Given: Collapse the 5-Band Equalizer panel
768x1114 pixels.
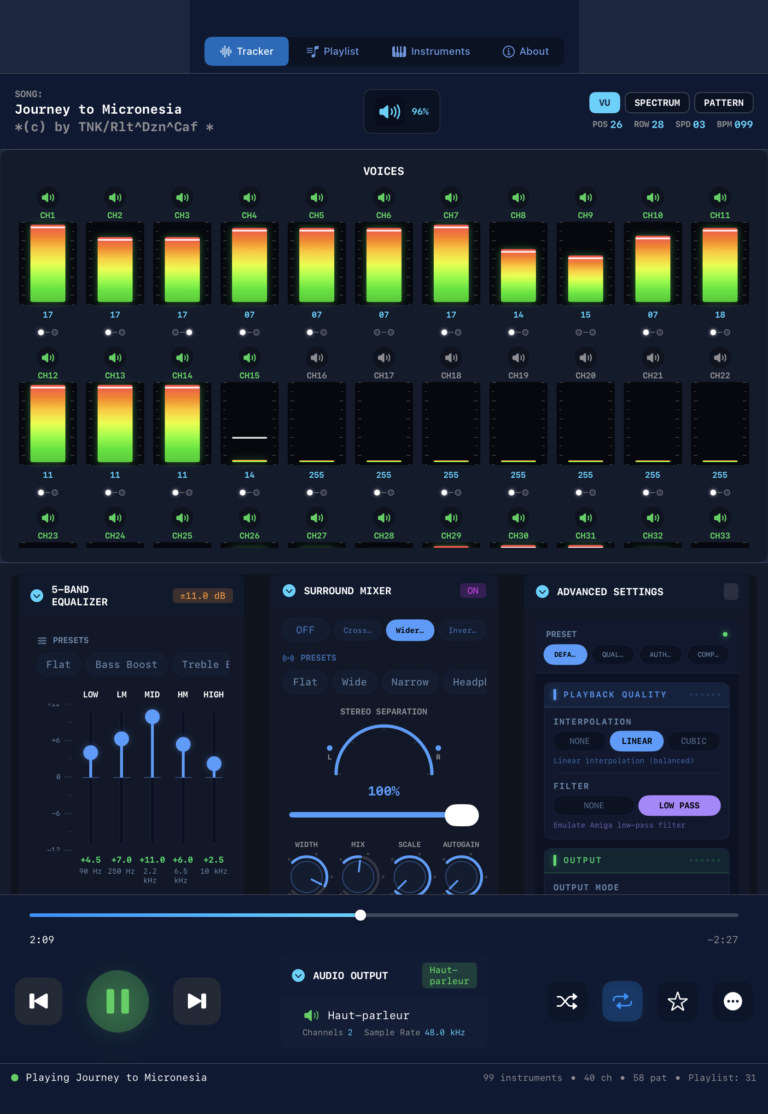Looking at the screenshot, I should point(37,596).
